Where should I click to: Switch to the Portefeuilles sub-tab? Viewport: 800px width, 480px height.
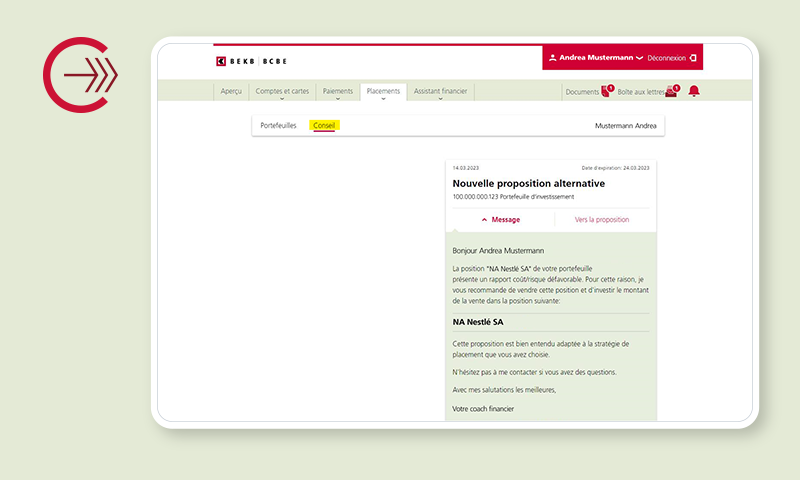point(278,126)
